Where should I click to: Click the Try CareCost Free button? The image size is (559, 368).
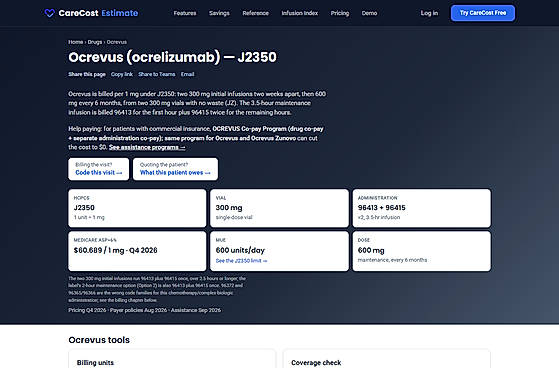(483, 13)
